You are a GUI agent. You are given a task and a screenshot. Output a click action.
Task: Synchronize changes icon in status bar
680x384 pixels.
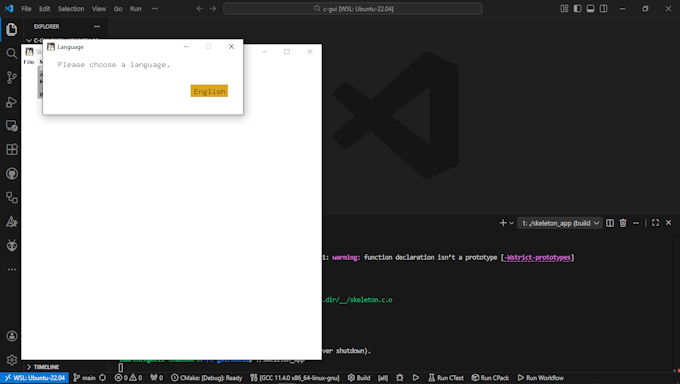(x=103, y=378)
